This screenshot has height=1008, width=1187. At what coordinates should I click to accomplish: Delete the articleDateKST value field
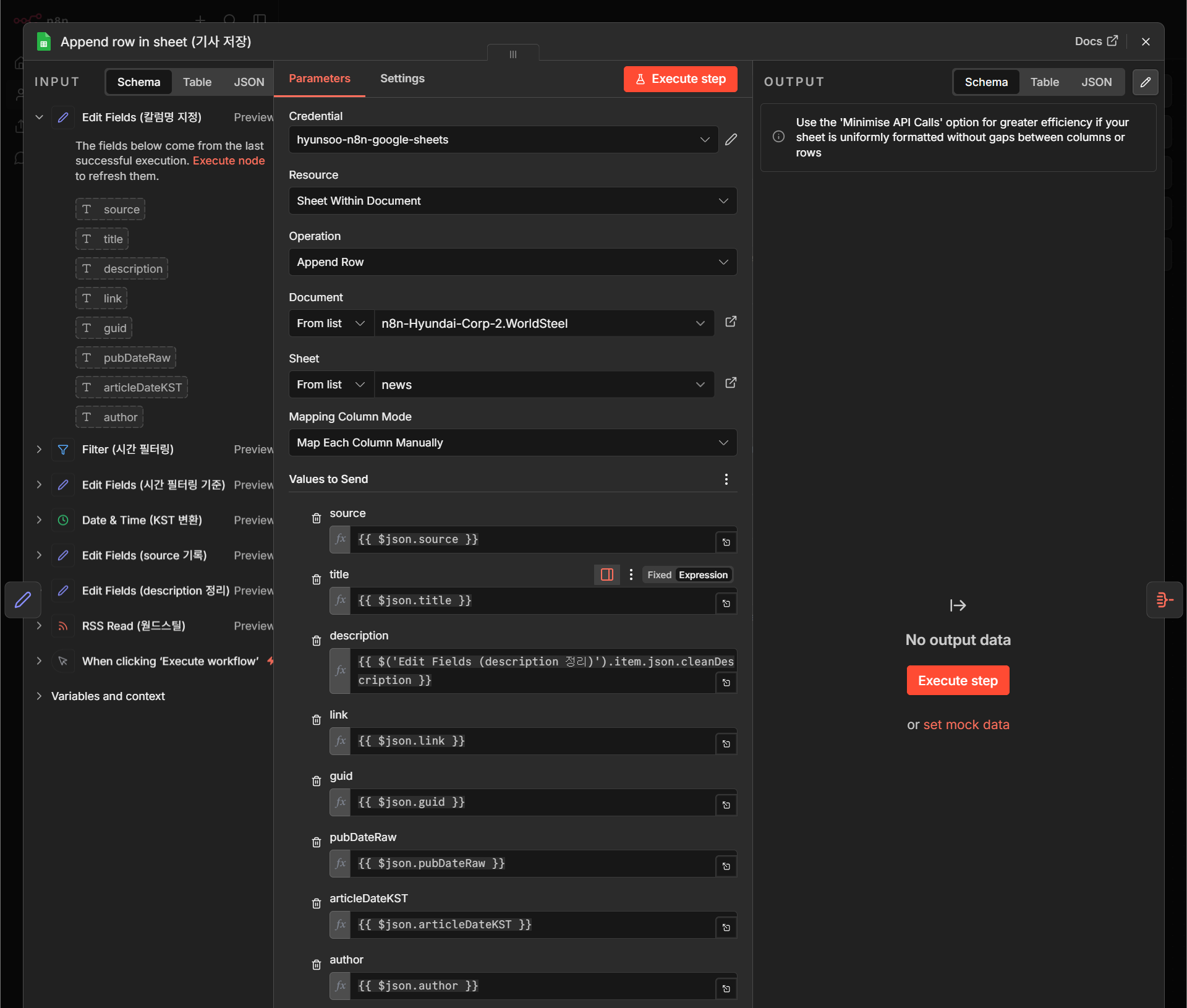(x=317, y=903)
